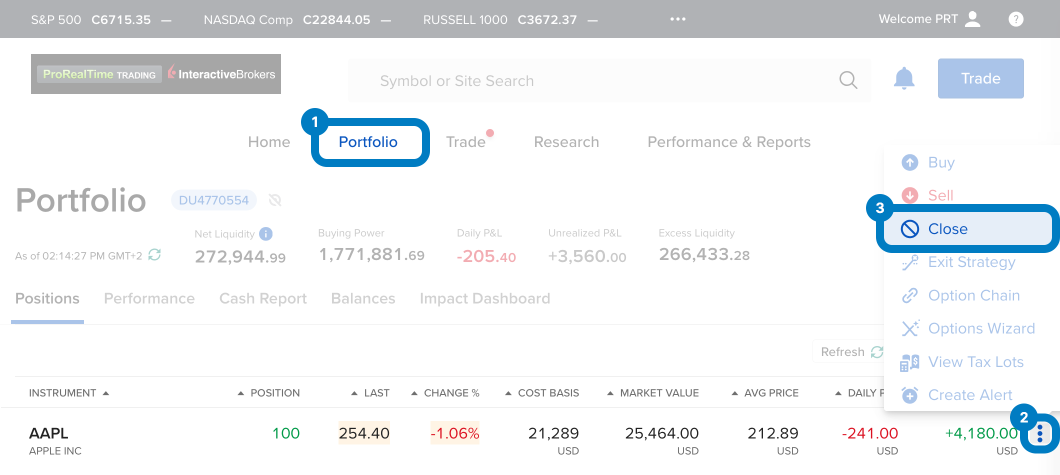The image size is (1060, 475).
Task: Click the Symbol or Site Search field
Action: tap(600, 81)
